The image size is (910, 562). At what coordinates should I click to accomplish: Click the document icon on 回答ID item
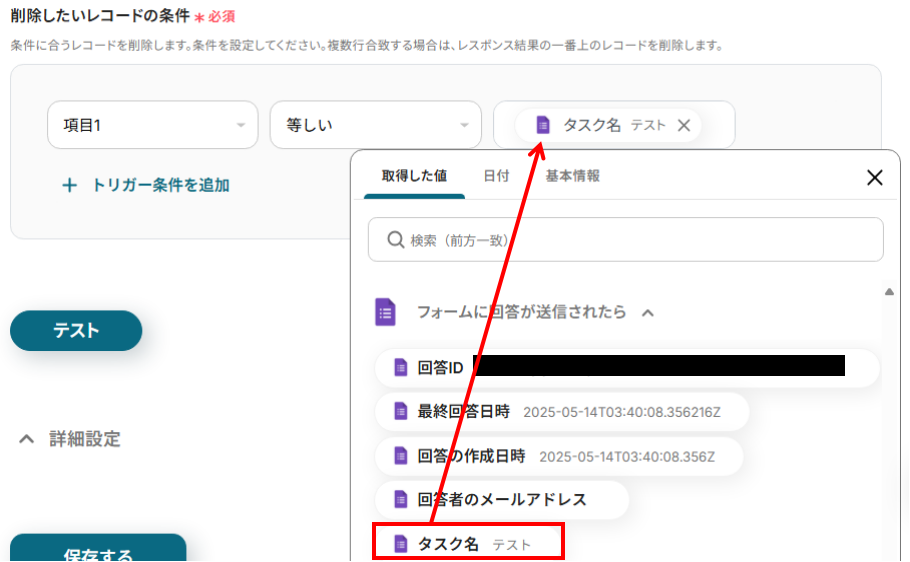[x=401, y=367]
